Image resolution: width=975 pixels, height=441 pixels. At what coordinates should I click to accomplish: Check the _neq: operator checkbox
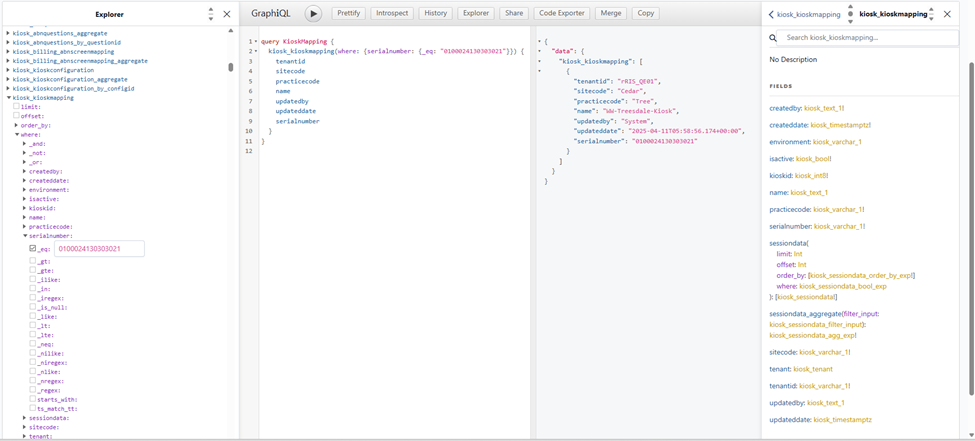coord(32,344)
